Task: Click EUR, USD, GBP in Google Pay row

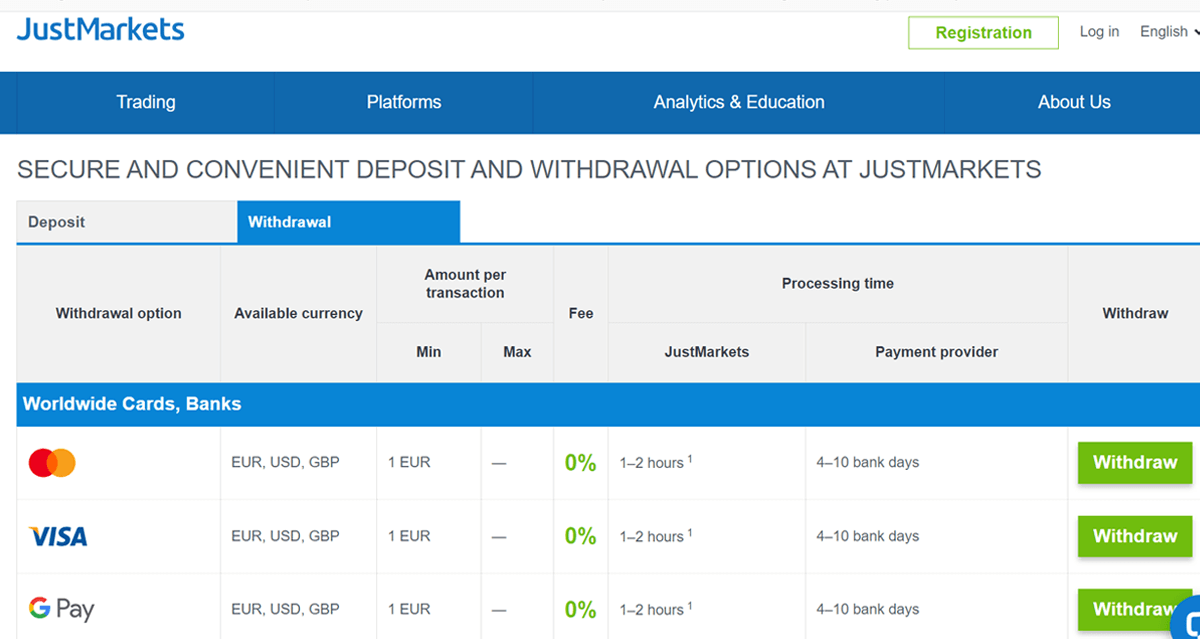Action: pos(285,609)
